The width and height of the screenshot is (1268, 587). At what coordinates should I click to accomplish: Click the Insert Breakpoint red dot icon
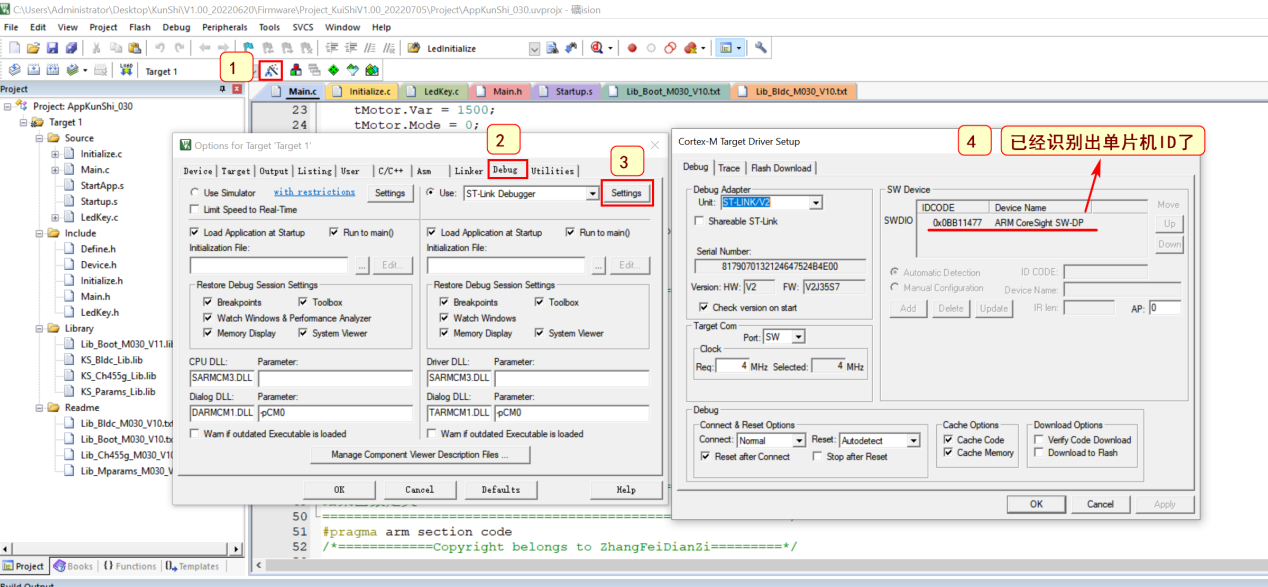(x=632, y=48)
